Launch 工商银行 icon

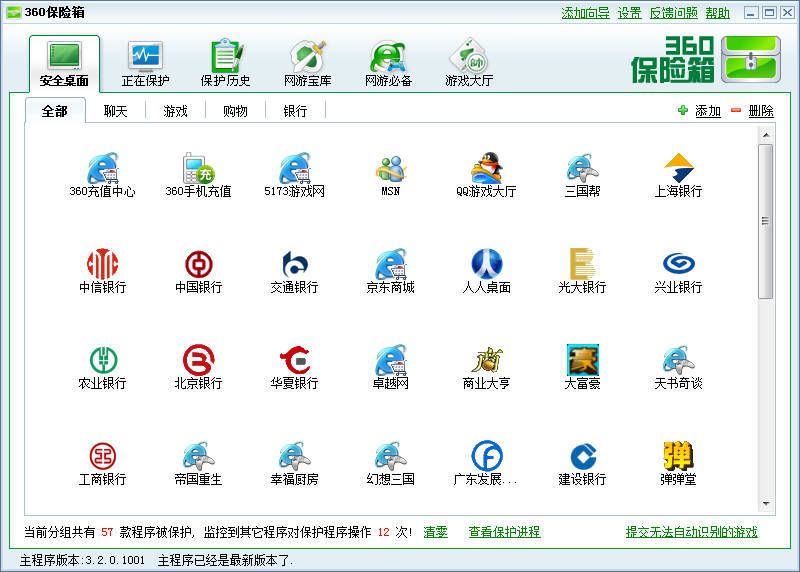(x=103, y=463)
